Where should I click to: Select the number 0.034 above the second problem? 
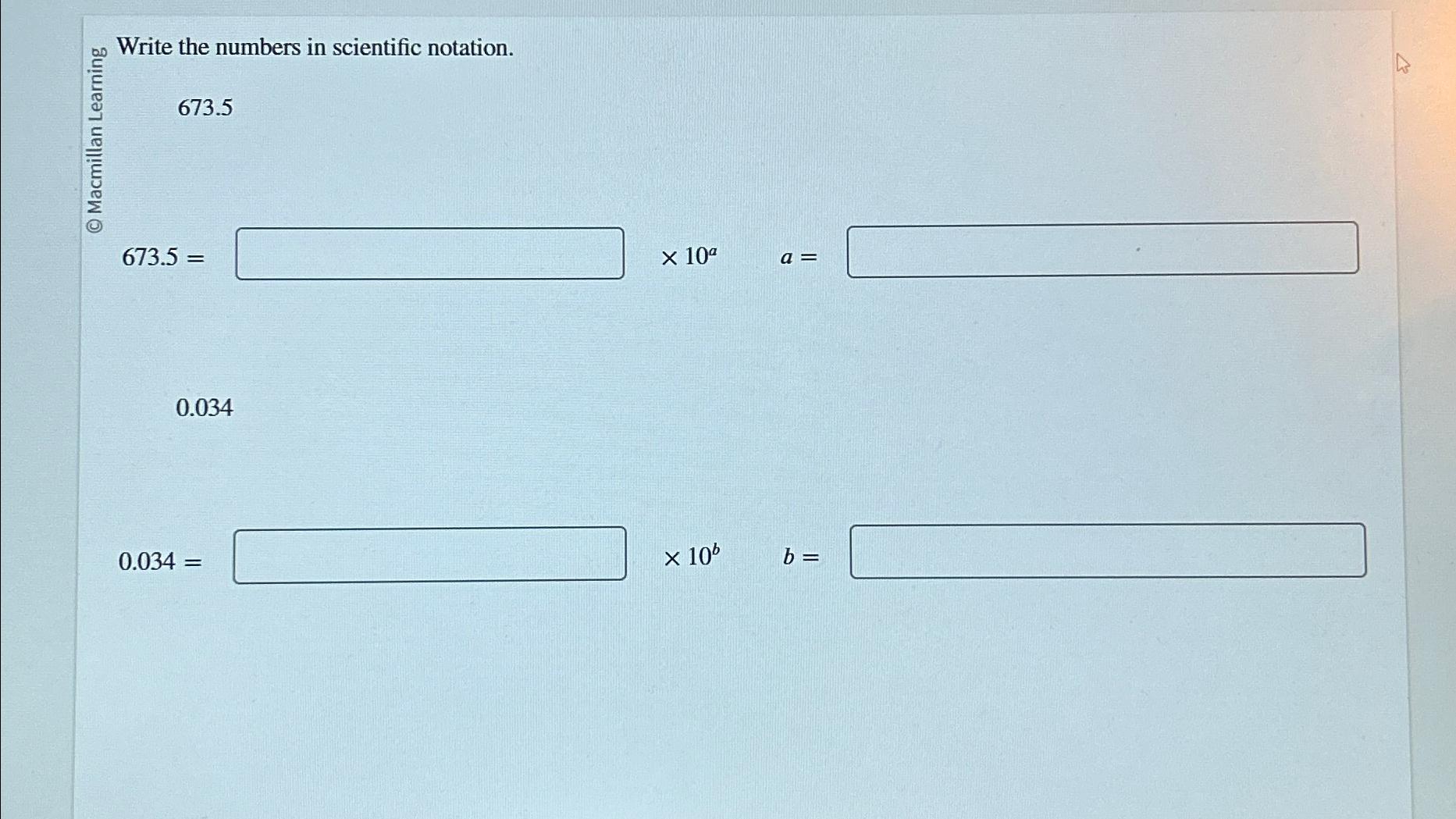tap(205, 408)
